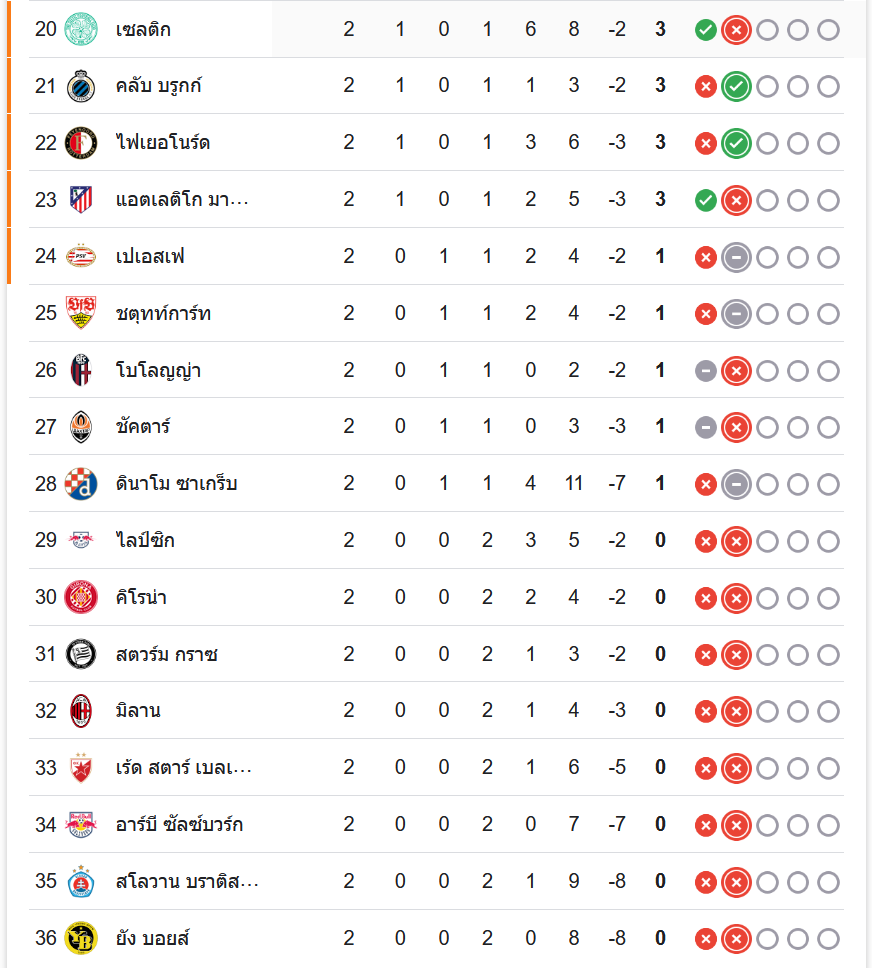Open the ไลป์ซิก team name link
Screen dimensions: 872x968
click(x=145, y=541)
